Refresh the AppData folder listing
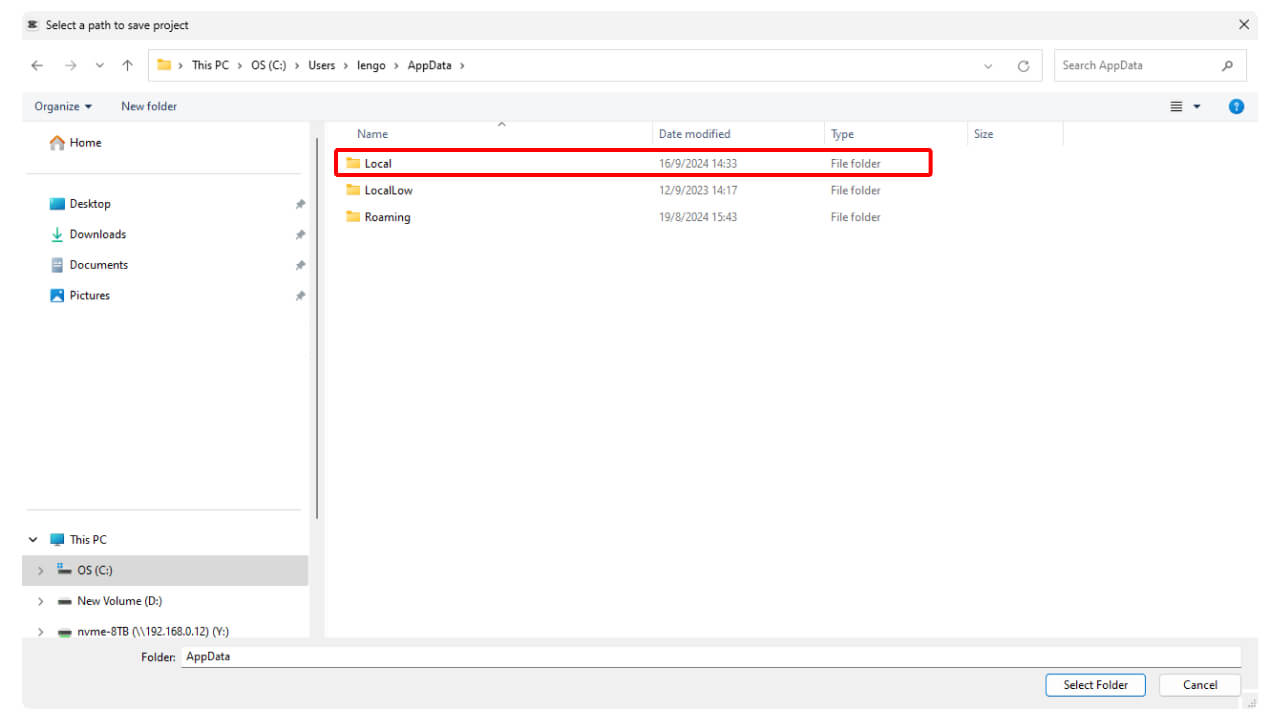 [x=1023, y=66]
